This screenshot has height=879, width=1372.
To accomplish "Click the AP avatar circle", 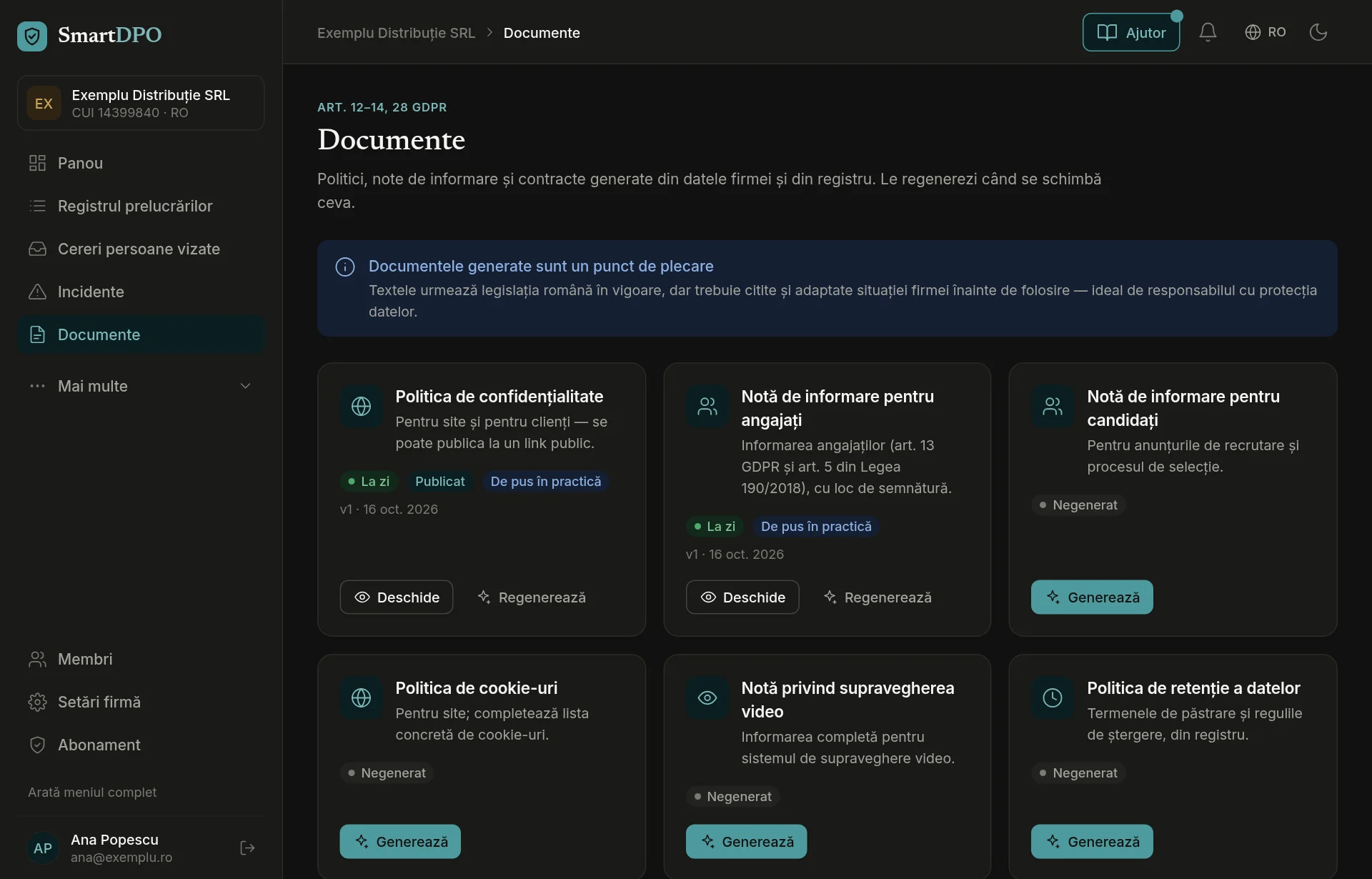I will click(x=43, y=848).
